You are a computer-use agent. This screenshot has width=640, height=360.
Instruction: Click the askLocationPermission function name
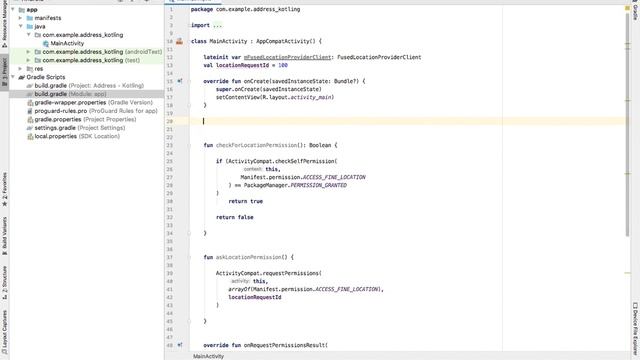pyautogui.click(x=249, y=257)
